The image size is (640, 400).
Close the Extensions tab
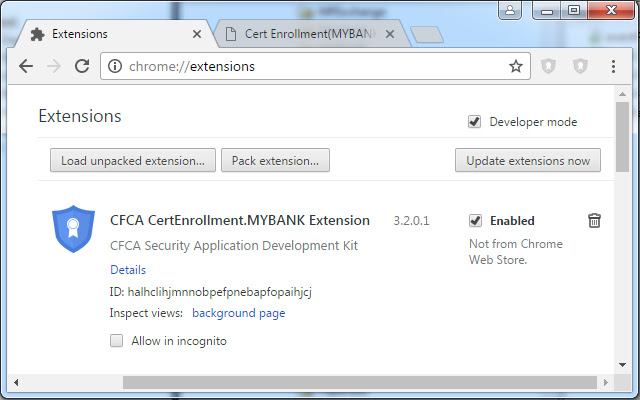pyautogui.click(x=197, y=34)
